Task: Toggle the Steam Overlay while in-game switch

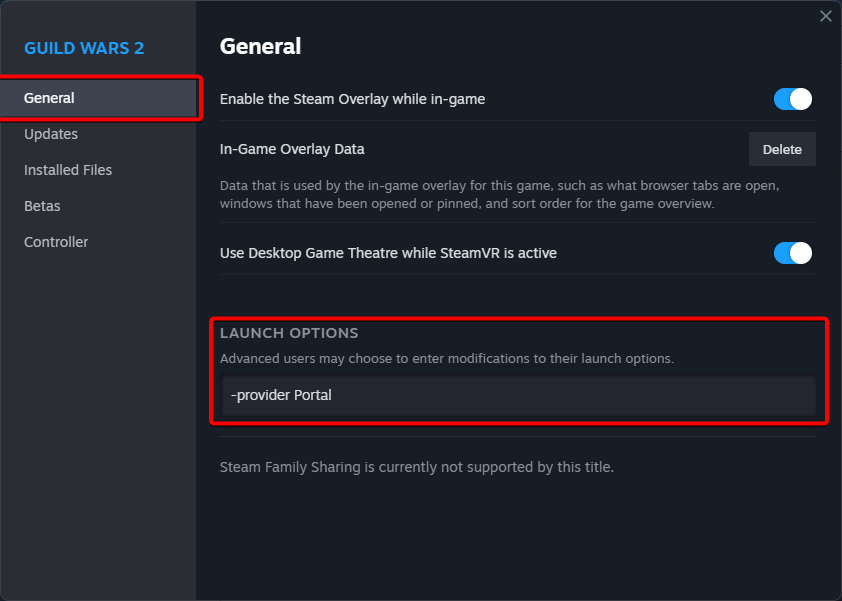Action: pyautogui.click(x=792, y=99)
